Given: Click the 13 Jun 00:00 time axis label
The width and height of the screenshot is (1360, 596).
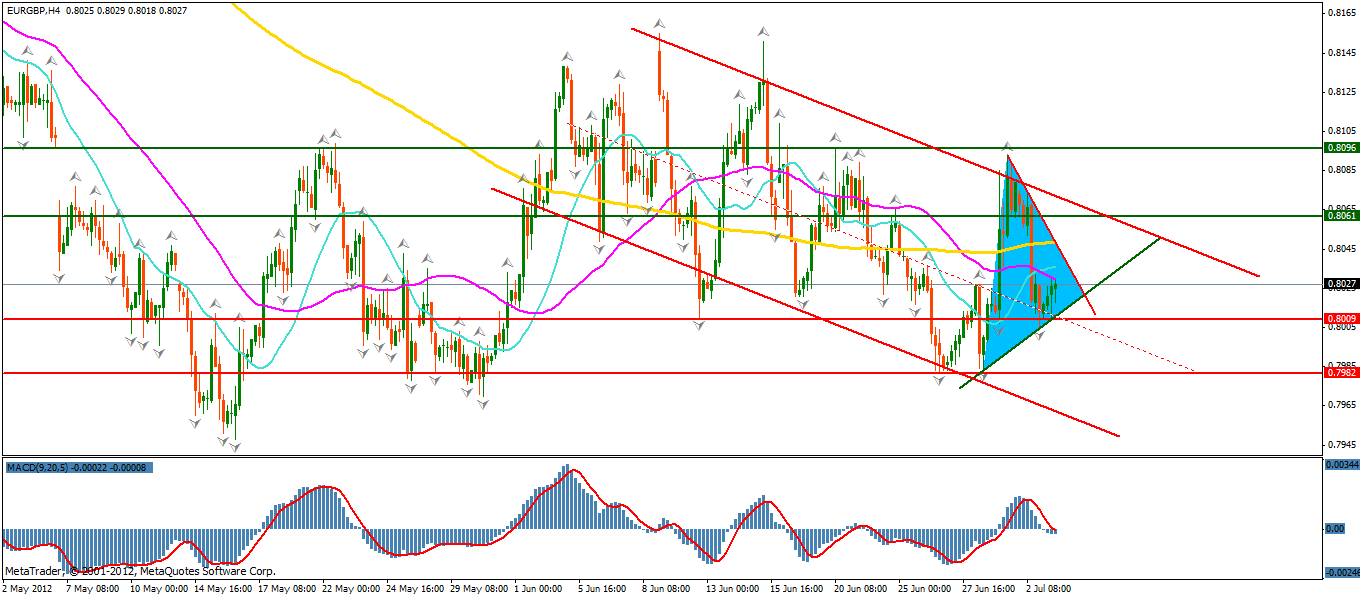Looking at the screenshot, I should pyautogui.click(x=735, y=588).
